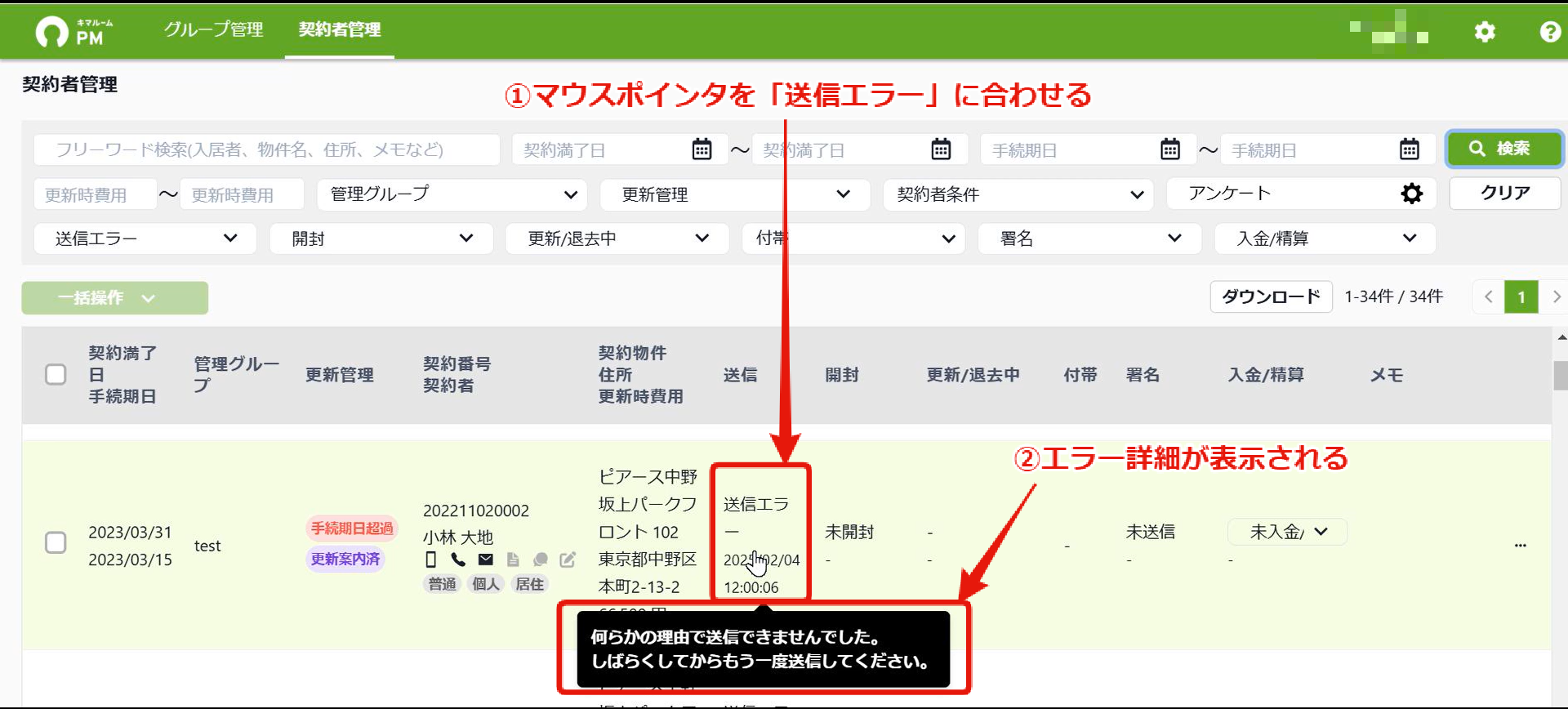Screen dimensions: 1568x709
Task: Open the settings gear in the header
Action: (1485, 31)
